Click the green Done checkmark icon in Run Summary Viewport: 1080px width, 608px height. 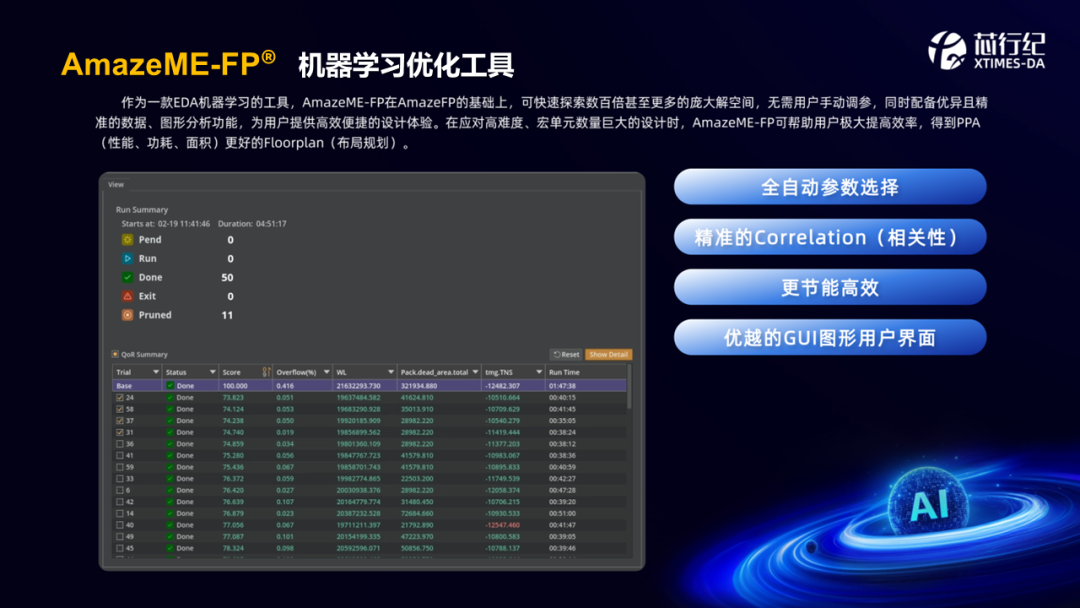(127, 277)
